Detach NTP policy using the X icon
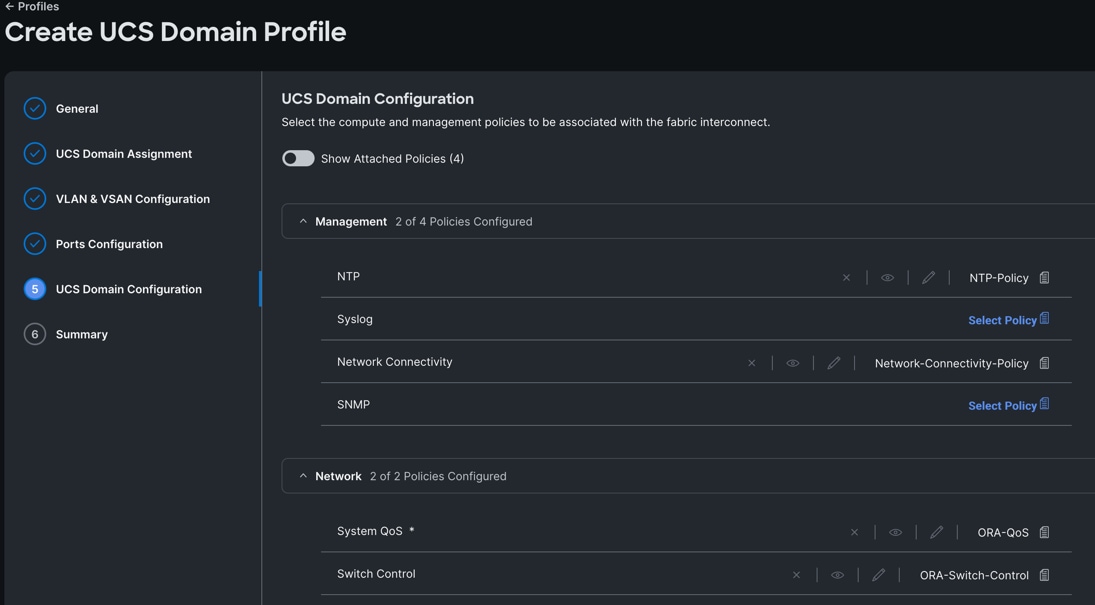The height and width of the screenshot is (605, 1095). tap(846, 278)
